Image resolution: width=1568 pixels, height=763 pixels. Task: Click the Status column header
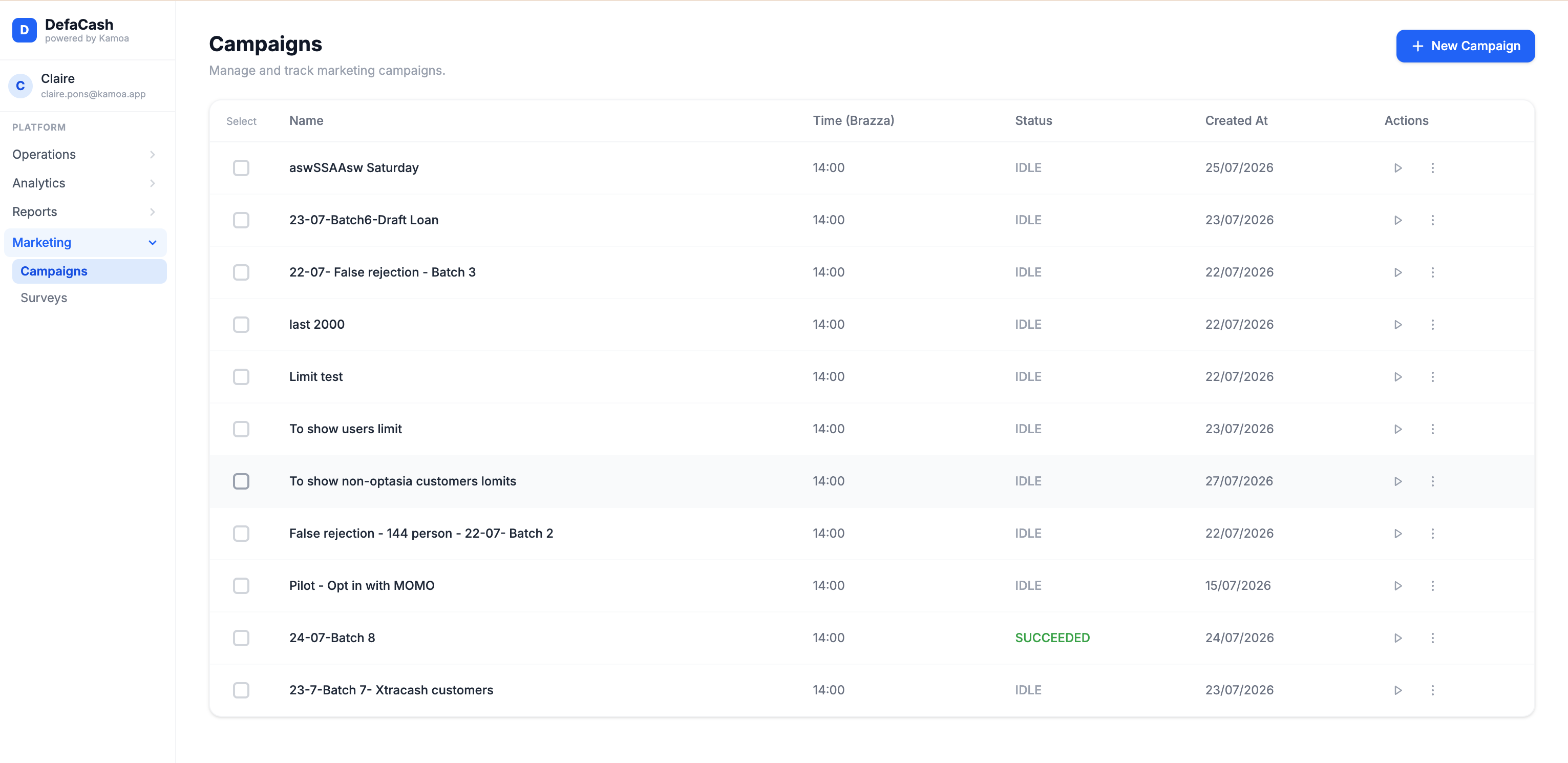[x=1033, y=121]
